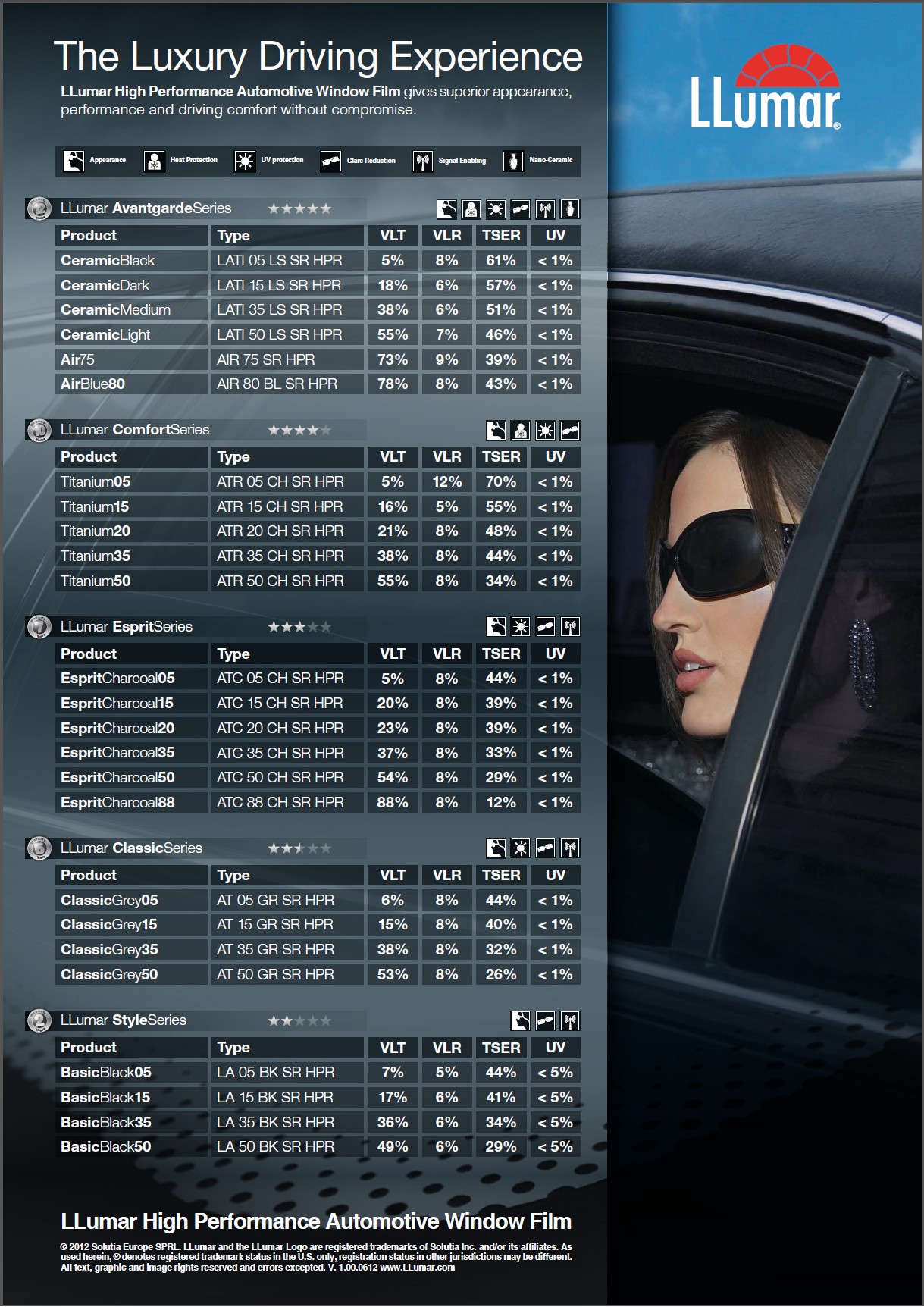Select the glare reduction icon in the StyleSeries header
This screenshot has width=924, height=1307.
pyautogui.click(x=545, y=1020)
